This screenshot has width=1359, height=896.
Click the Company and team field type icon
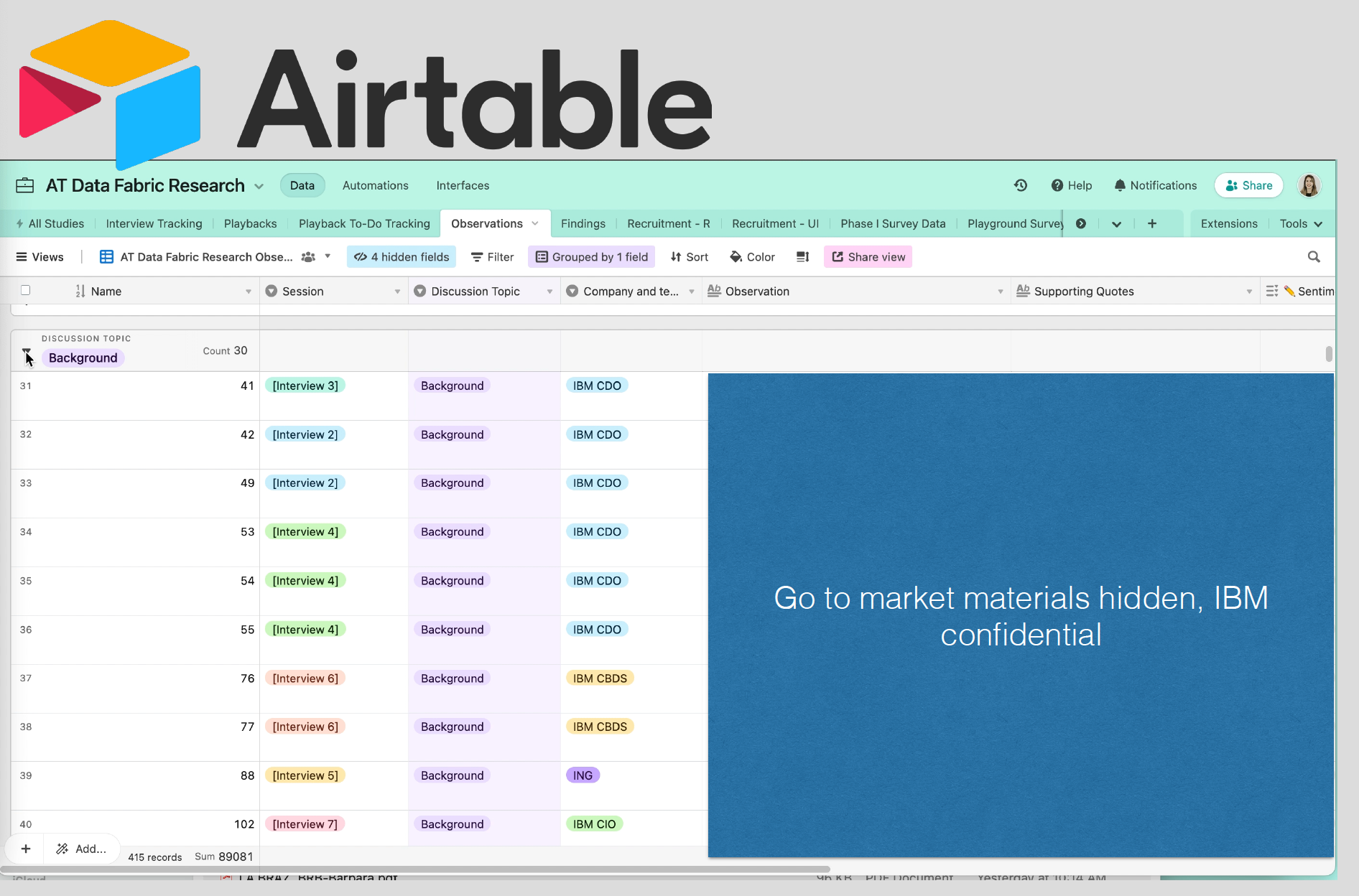(x=572, y=291)
